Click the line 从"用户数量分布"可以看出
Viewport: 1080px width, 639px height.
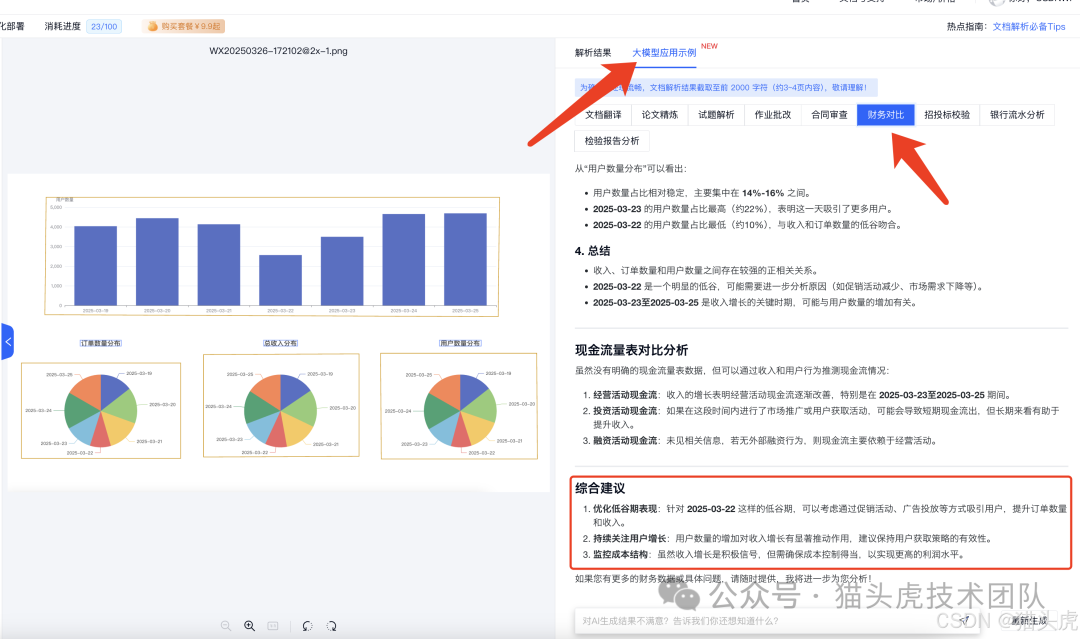[631, 168]
